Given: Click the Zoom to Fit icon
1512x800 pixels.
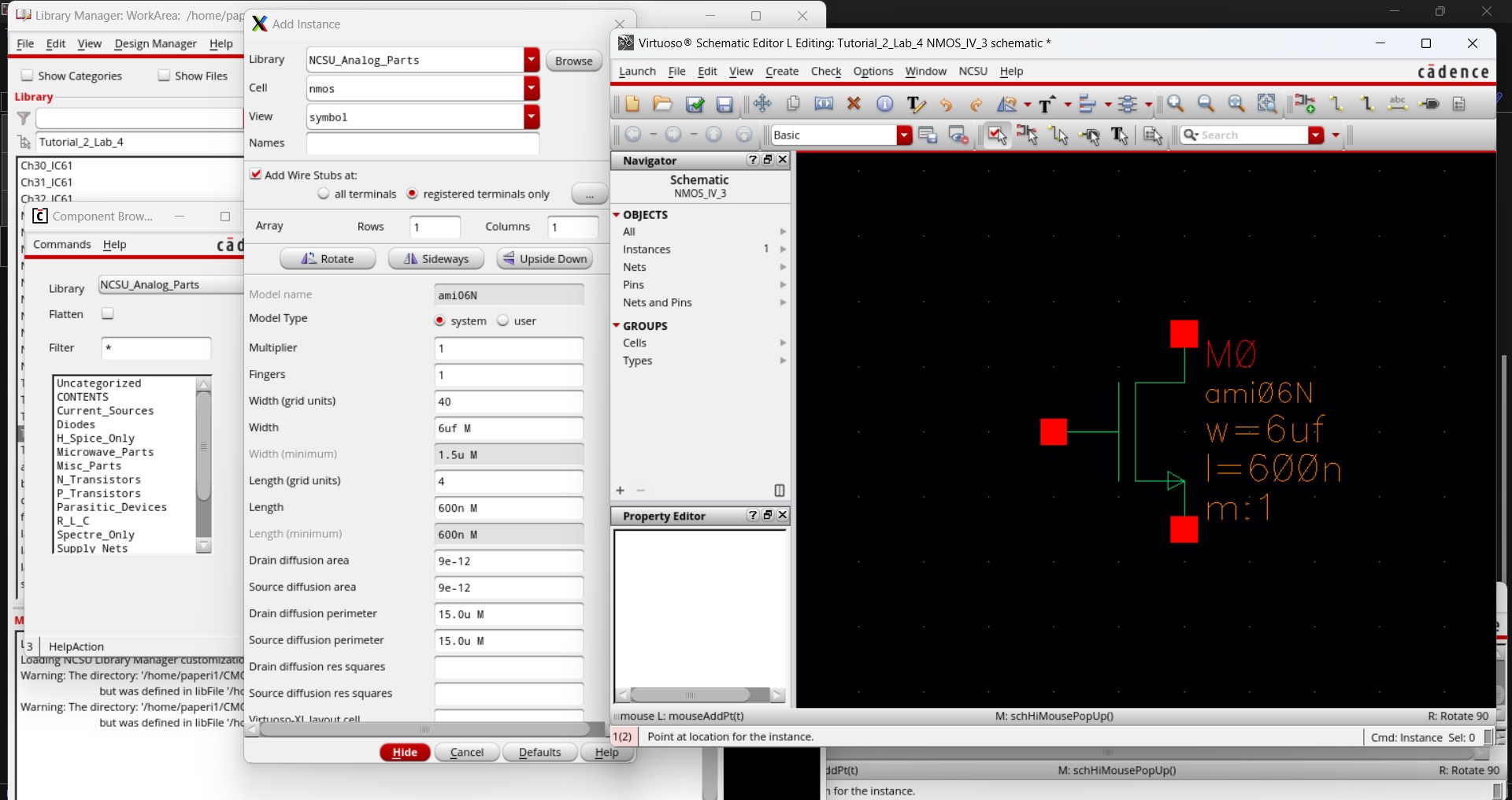Looking at the screenshot, I should click(x=1236, y=104).
